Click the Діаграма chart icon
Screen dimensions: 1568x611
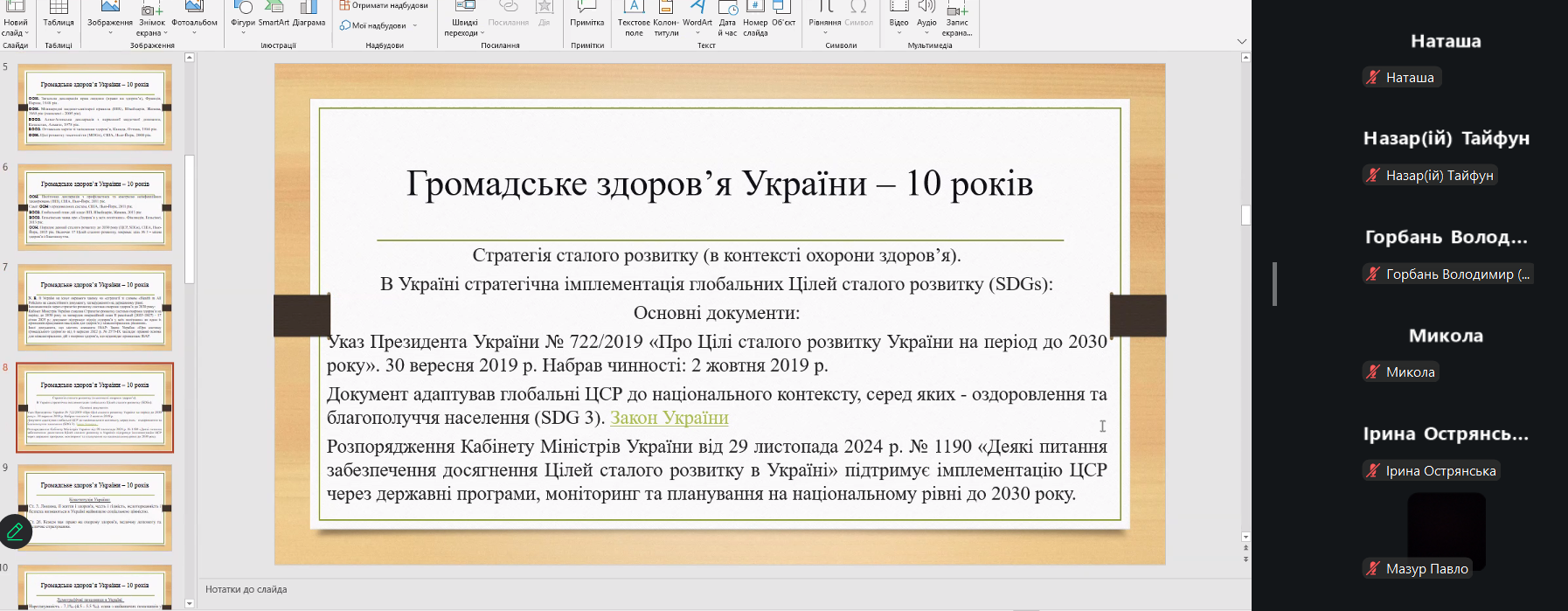click(x=309, y=15)
